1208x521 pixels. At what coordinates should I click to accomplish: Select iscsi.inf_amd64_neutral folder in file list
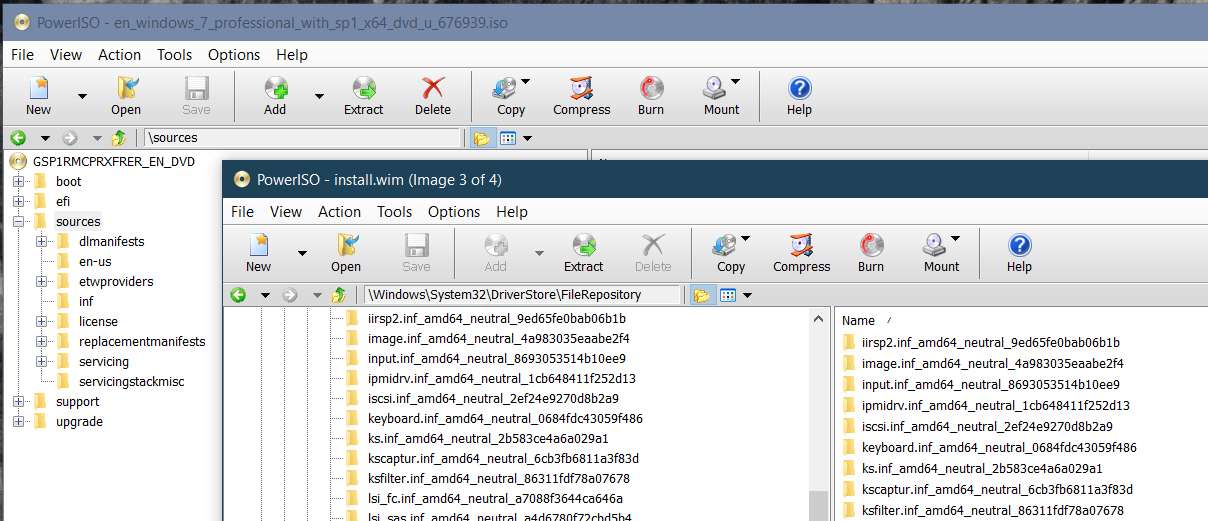pos(985,426)
